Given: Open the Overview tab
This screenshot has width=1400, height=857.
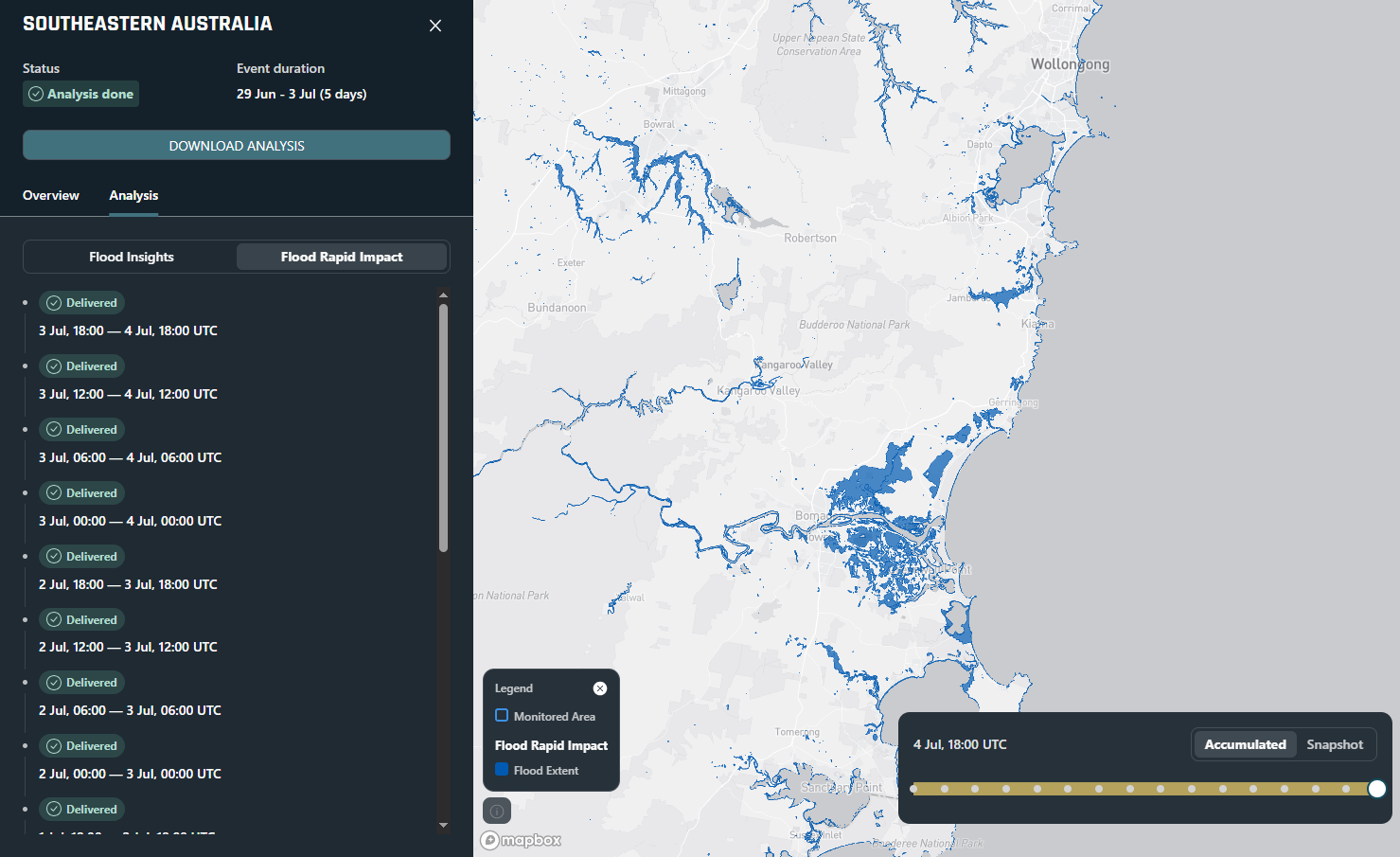Looking at the screenshot, I should coord(51,195).
